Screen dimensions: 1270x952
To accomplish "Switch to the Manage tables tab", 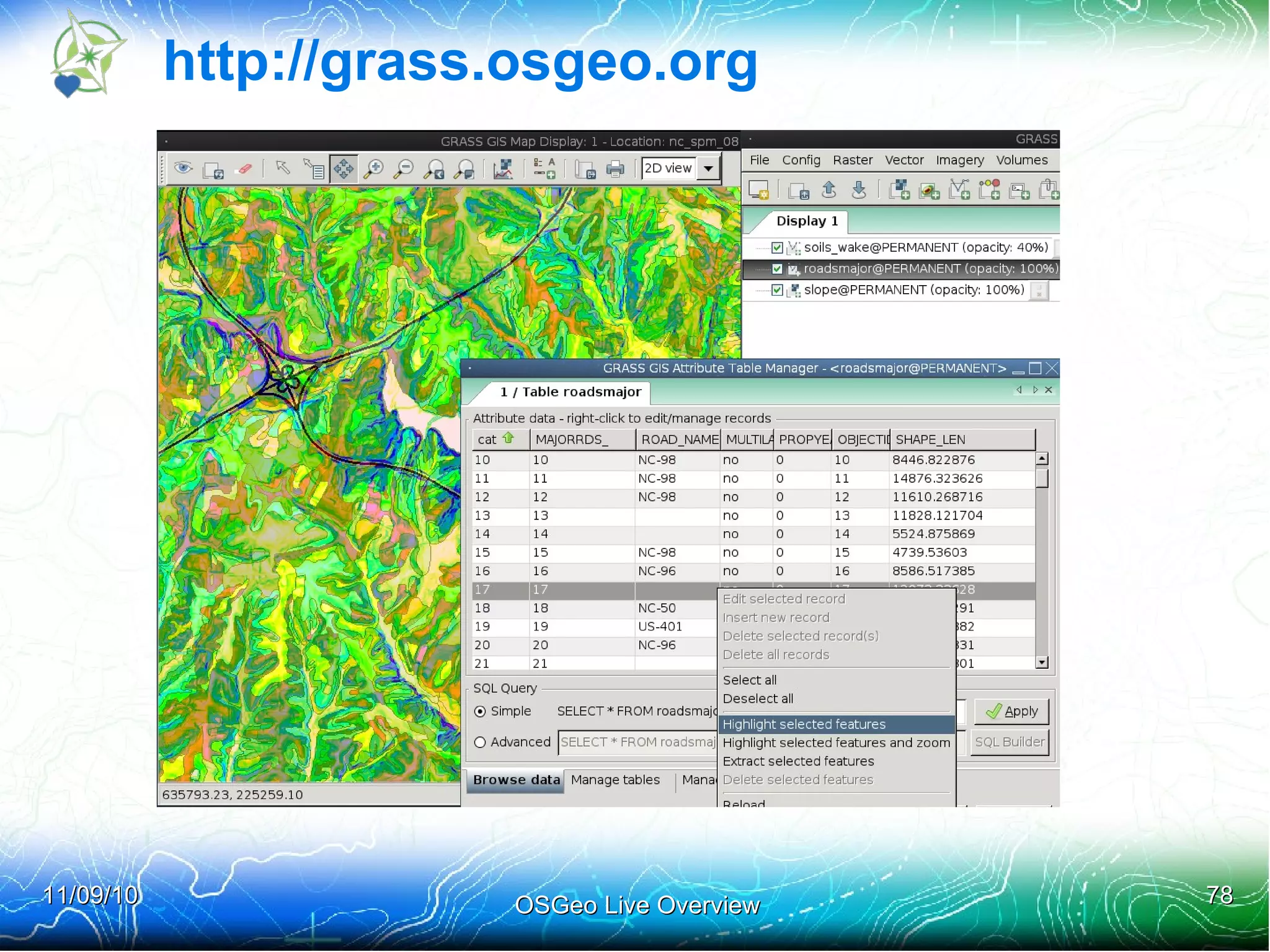I will pos(615,780).
